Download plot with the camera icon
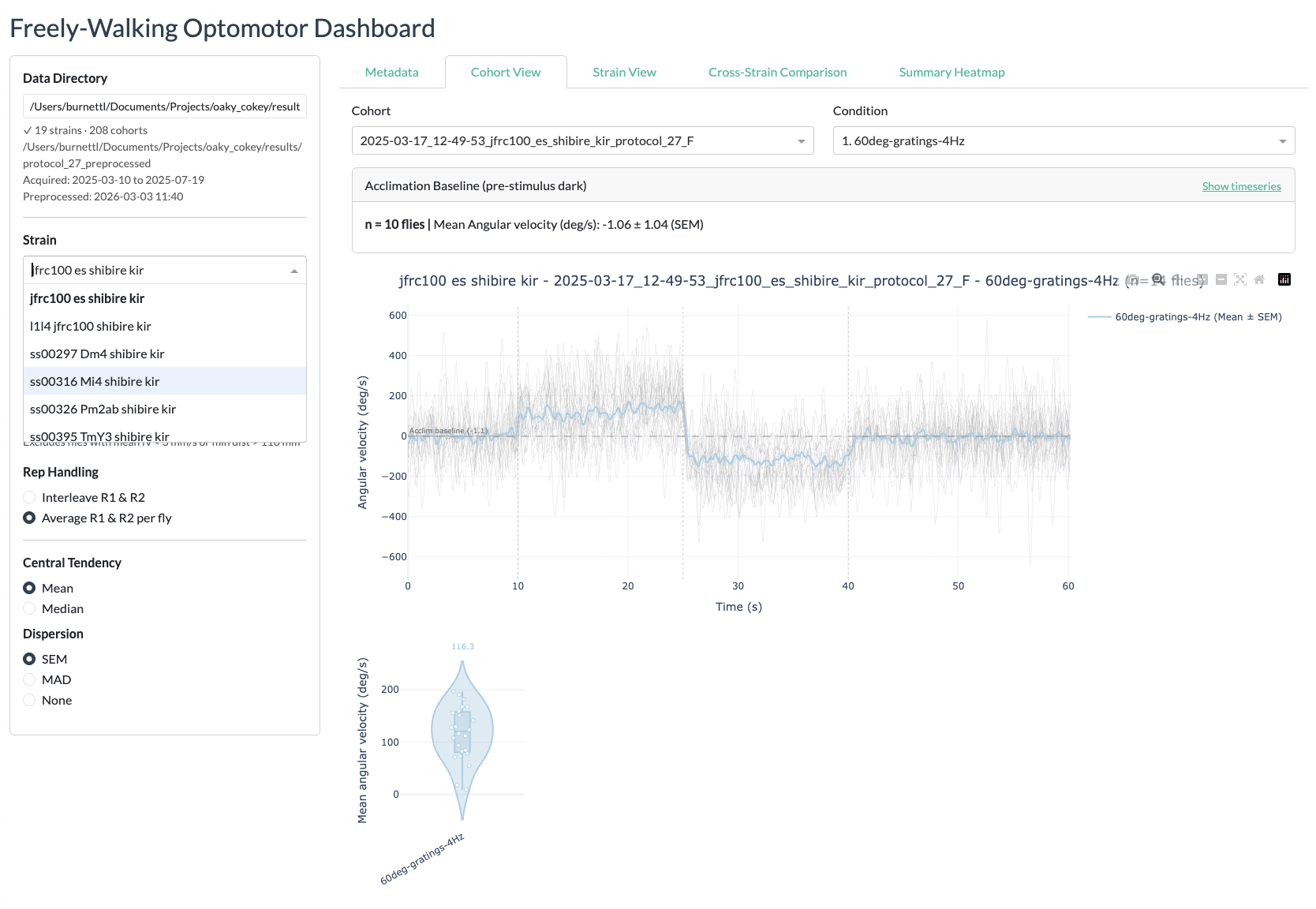Viewport: 1316px width, 909px height. (1133, 279)
